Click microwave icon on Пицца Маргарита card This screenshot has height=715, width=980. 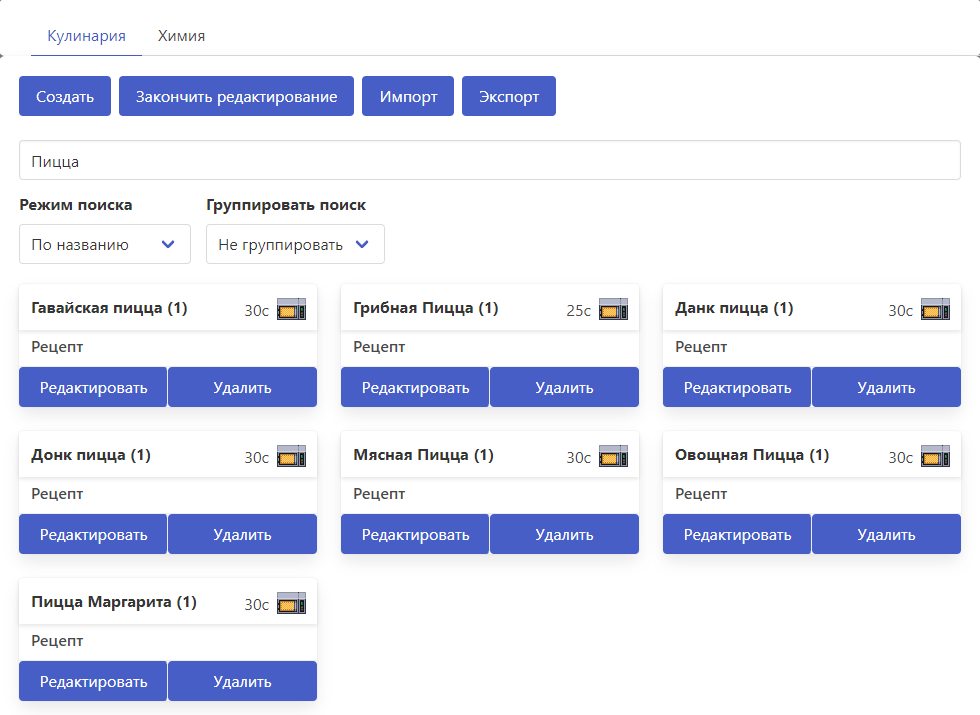(291, 603)
